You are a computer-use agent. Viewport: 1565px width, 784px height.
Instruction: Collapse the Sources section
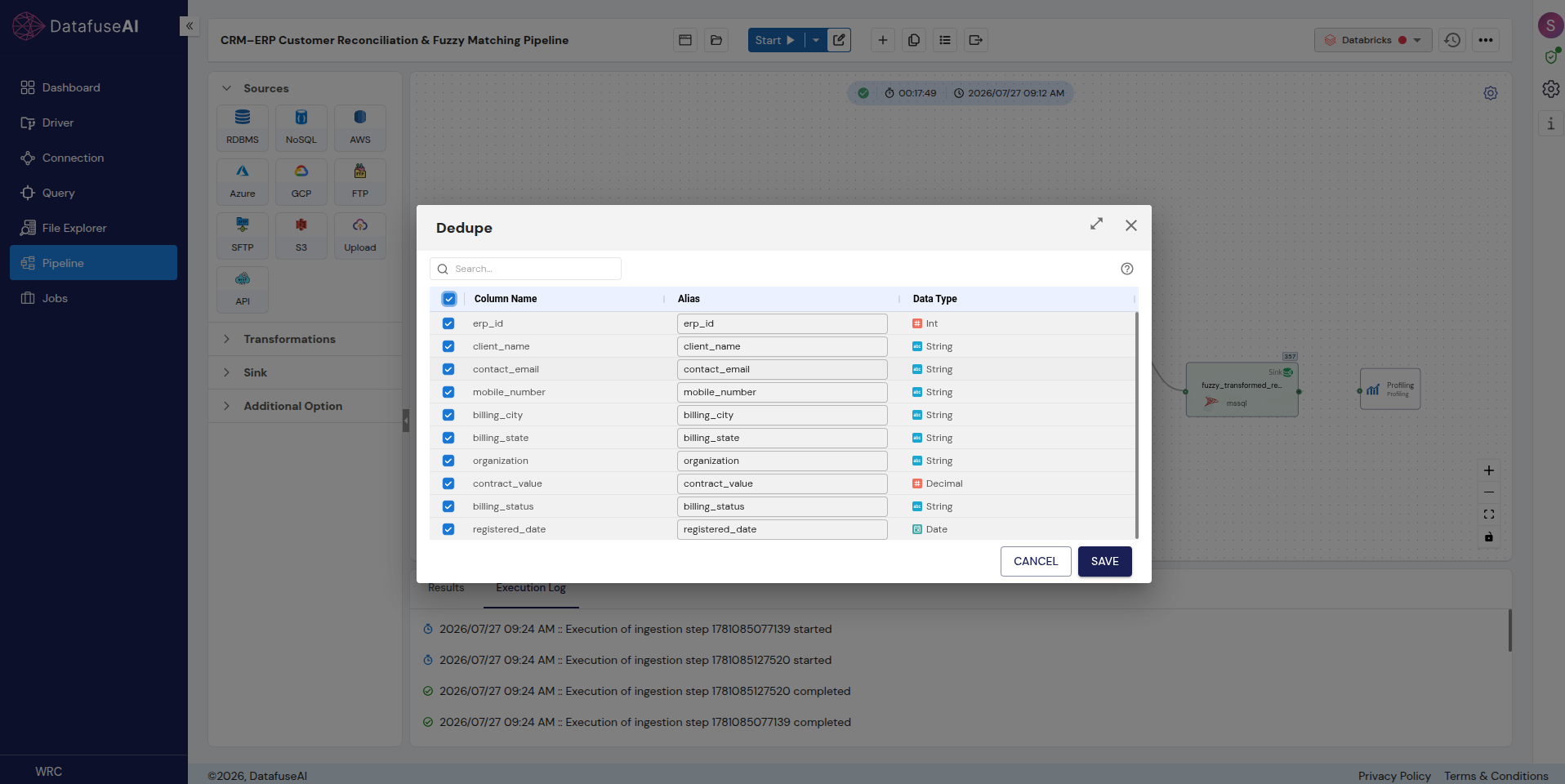pos(226,88)
